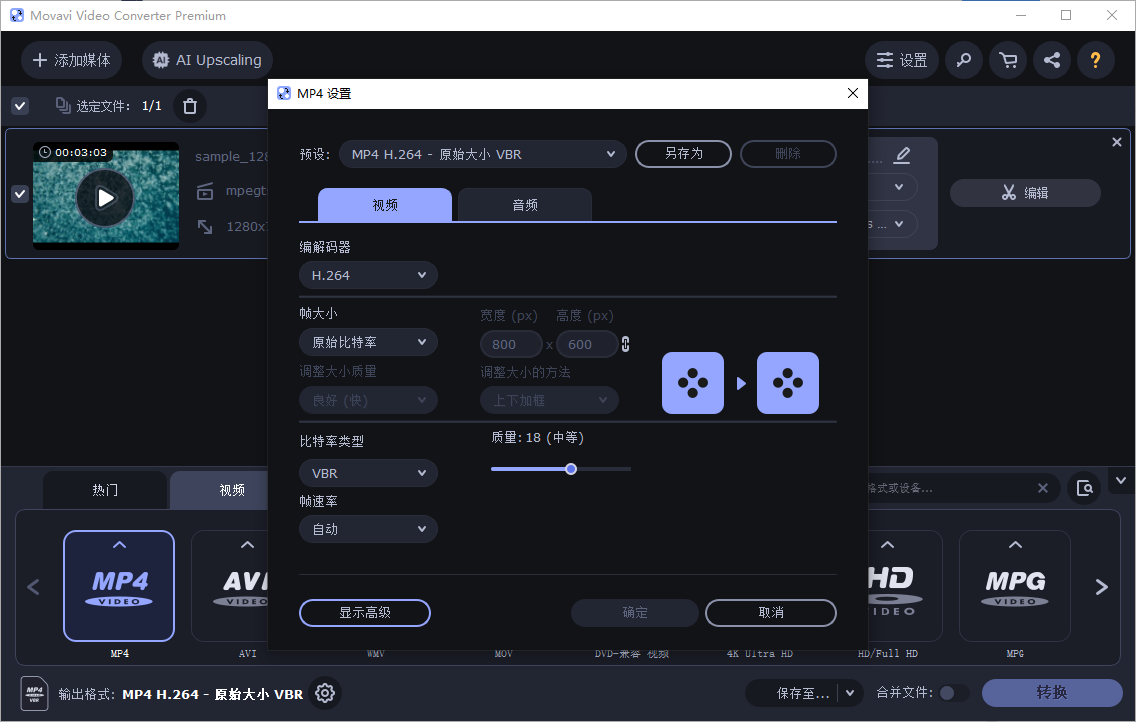Click the pencil rename icon on the file
The width and height of the screenshot is (1136, 722).
[902, 156]
